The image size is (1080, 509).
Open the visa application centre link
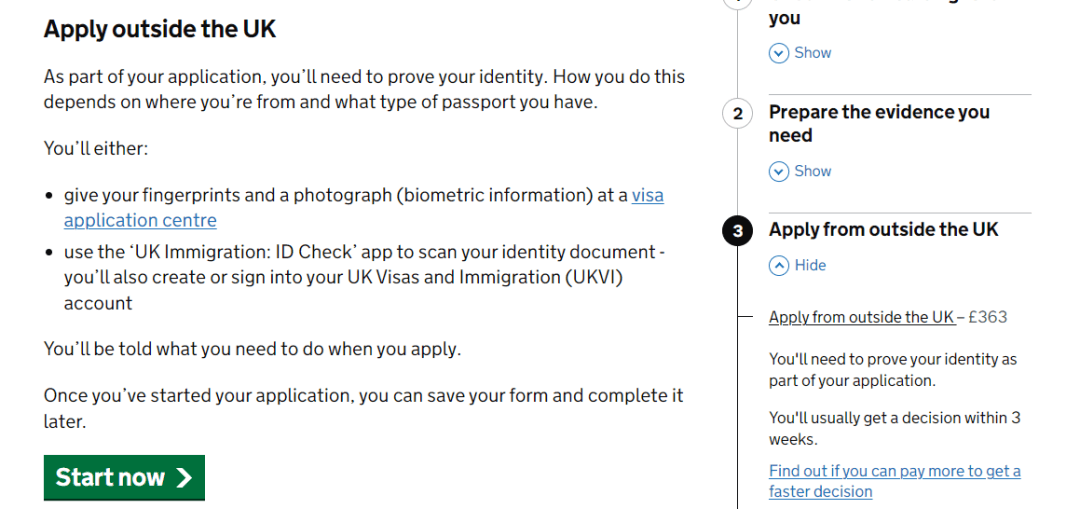364,208
